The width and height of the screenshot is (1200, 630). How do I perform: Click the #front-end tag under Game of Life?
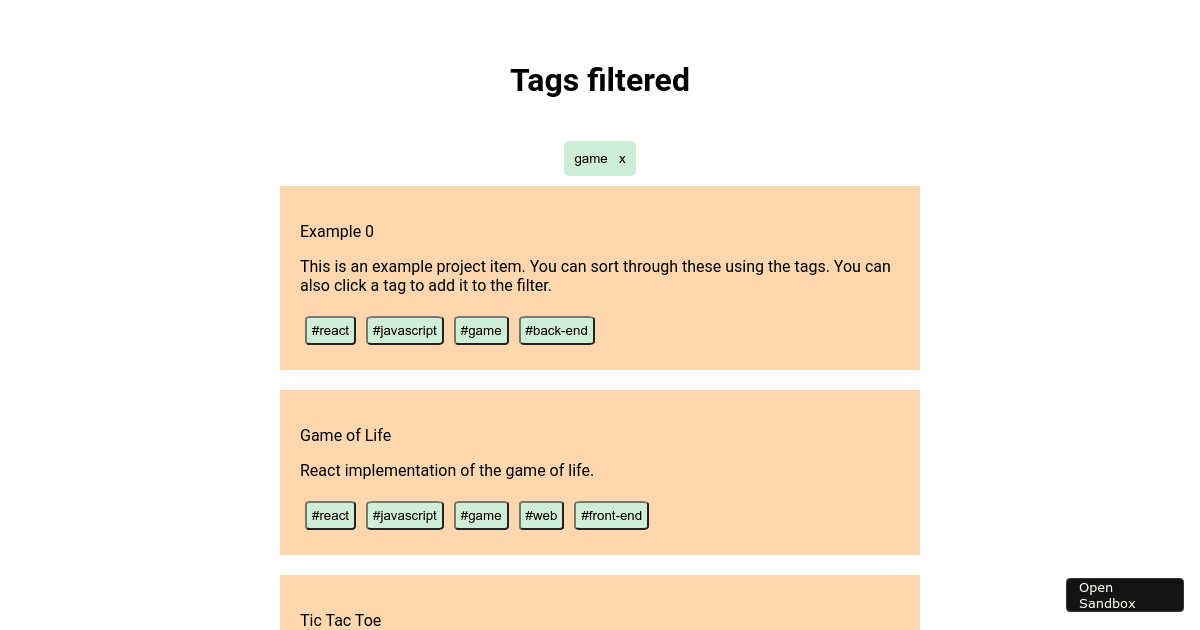tap(611, 515)
